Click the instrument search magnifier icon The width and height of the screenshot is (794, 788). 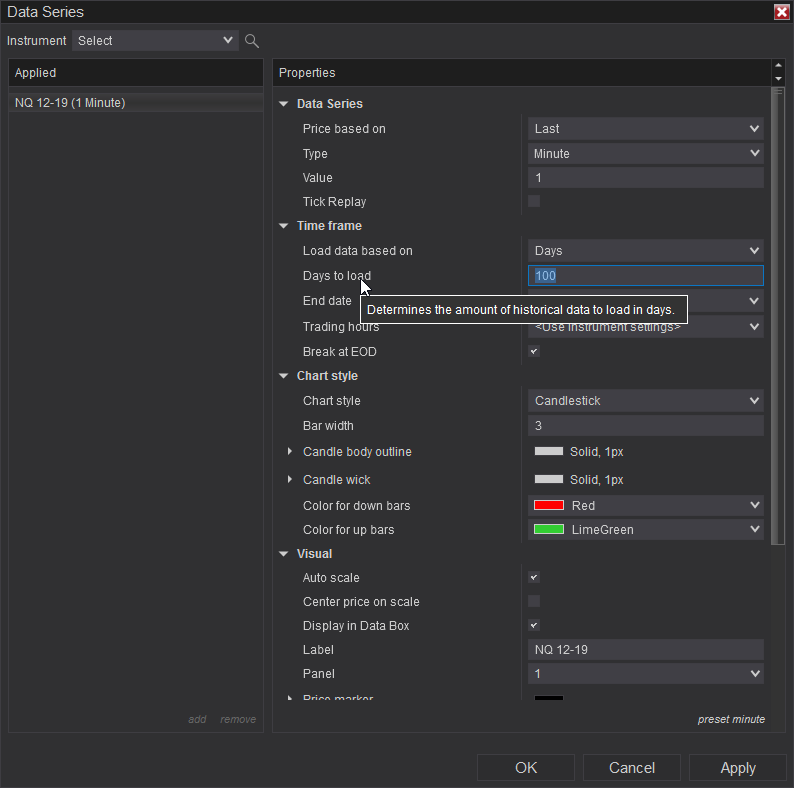click(x=252, y=41)
